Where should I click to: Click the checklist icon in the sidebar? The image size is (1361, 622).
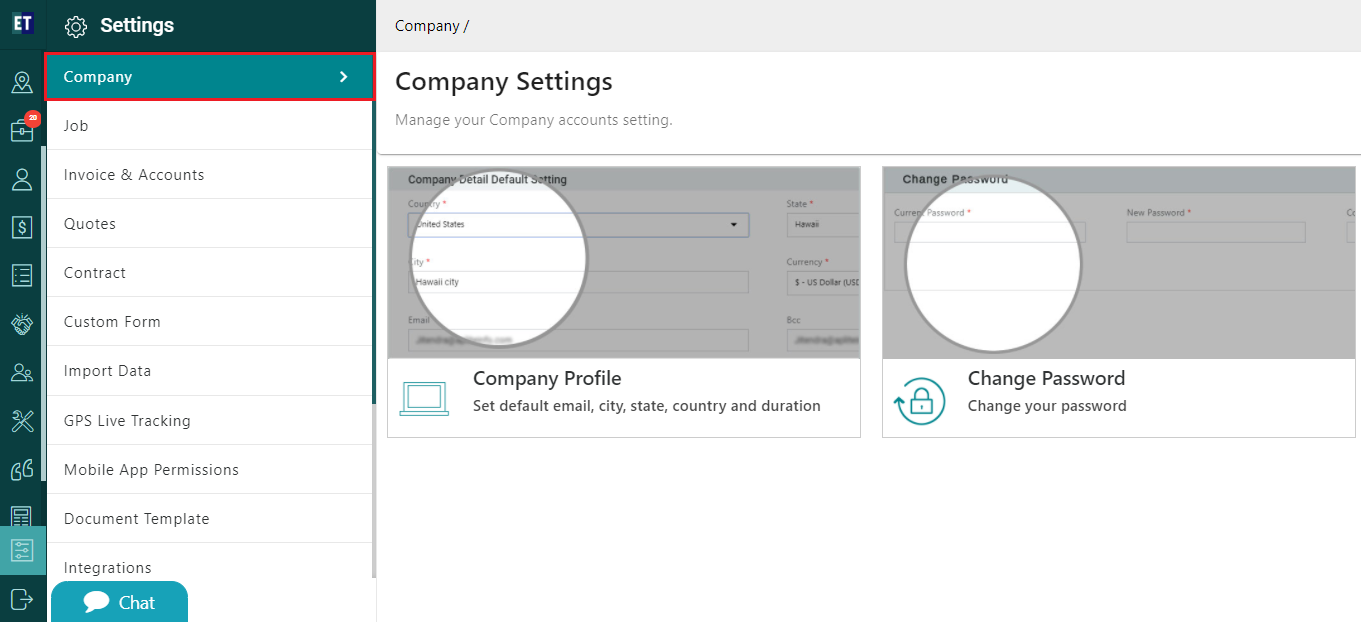22,275
